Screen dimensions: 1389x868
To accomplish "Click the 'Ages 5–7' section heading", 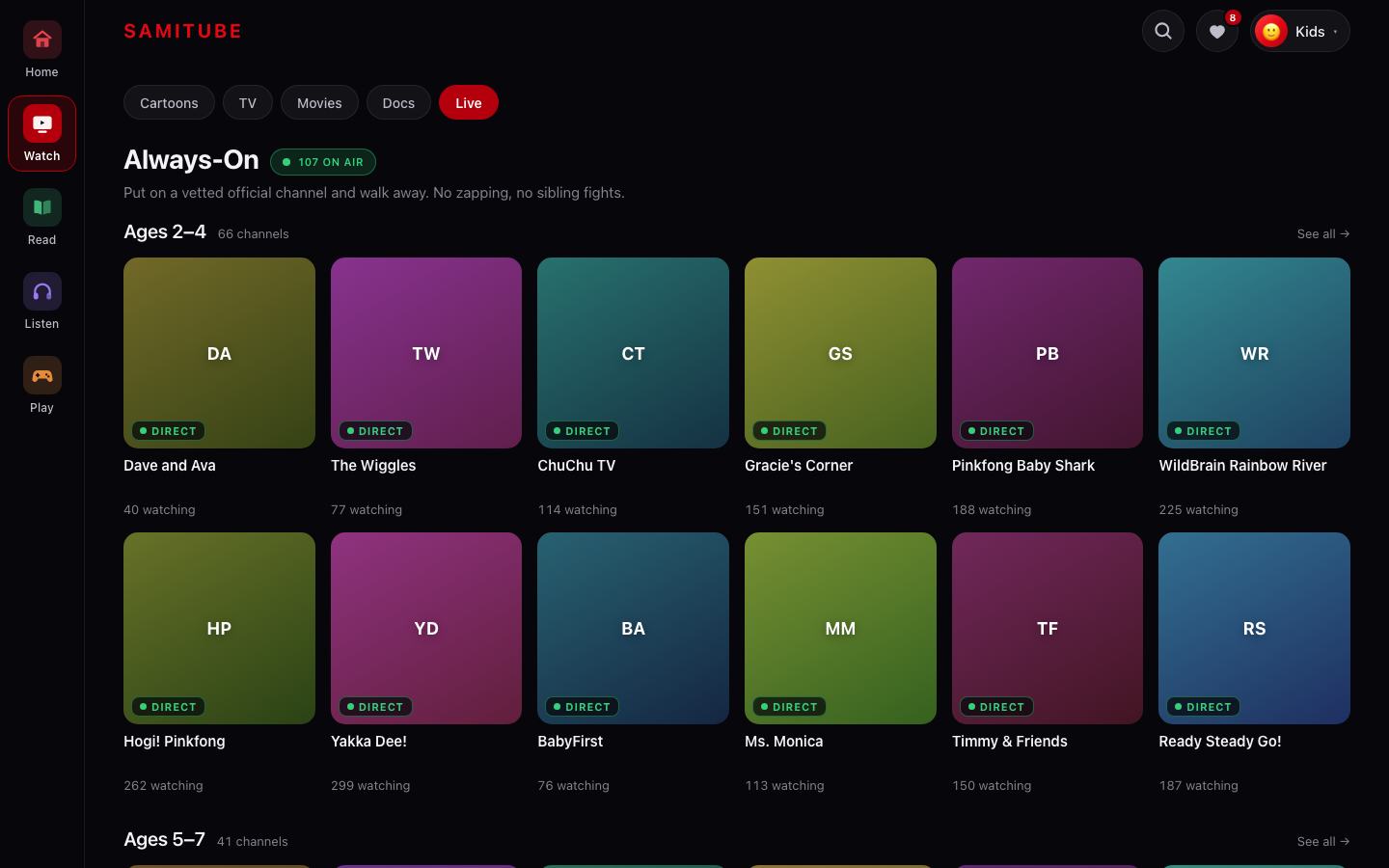I will (164, 839).
